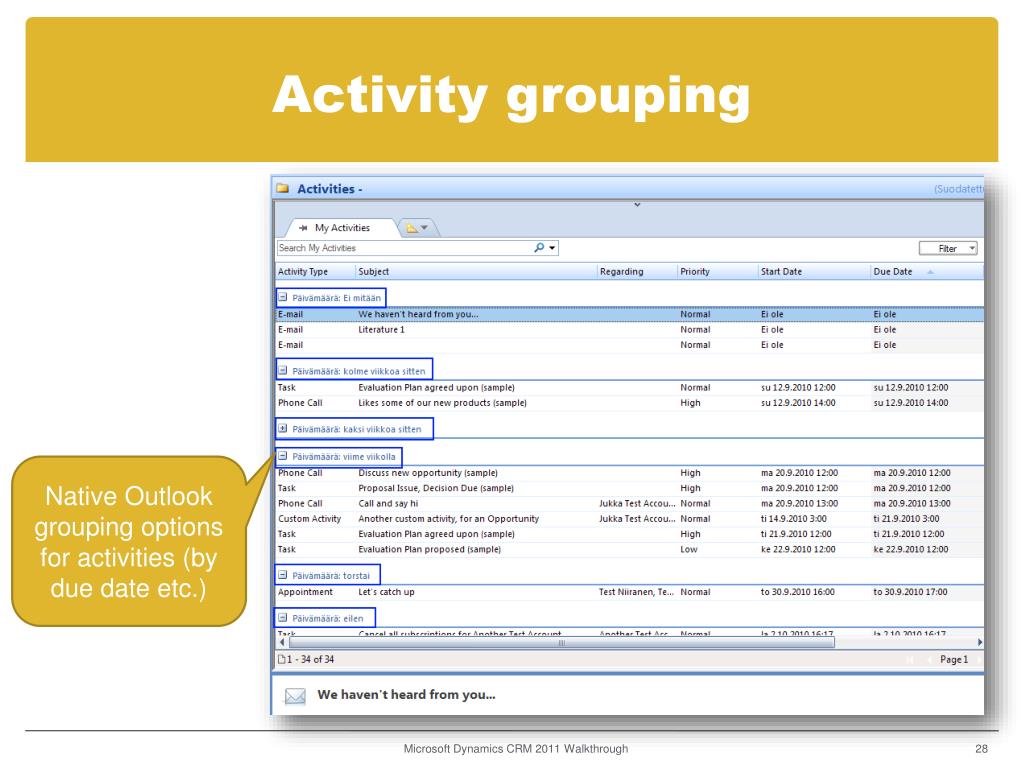This screenshot has width=1024, height=768.
Task: Sort by the Subject column header
Action: [x=476, y=272]
